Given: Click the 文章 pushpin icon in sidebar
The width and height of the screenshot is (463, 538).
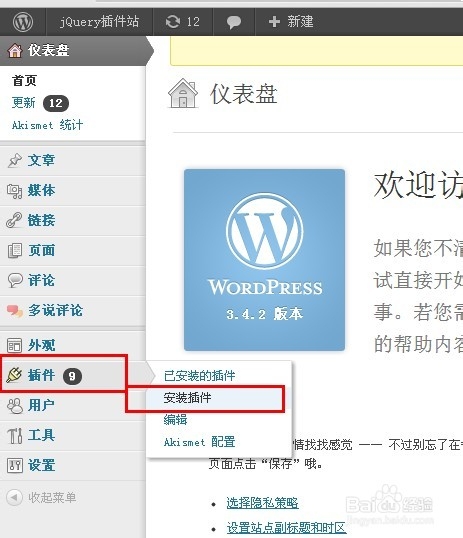Looking at the screenshot, I should [15, 160].
